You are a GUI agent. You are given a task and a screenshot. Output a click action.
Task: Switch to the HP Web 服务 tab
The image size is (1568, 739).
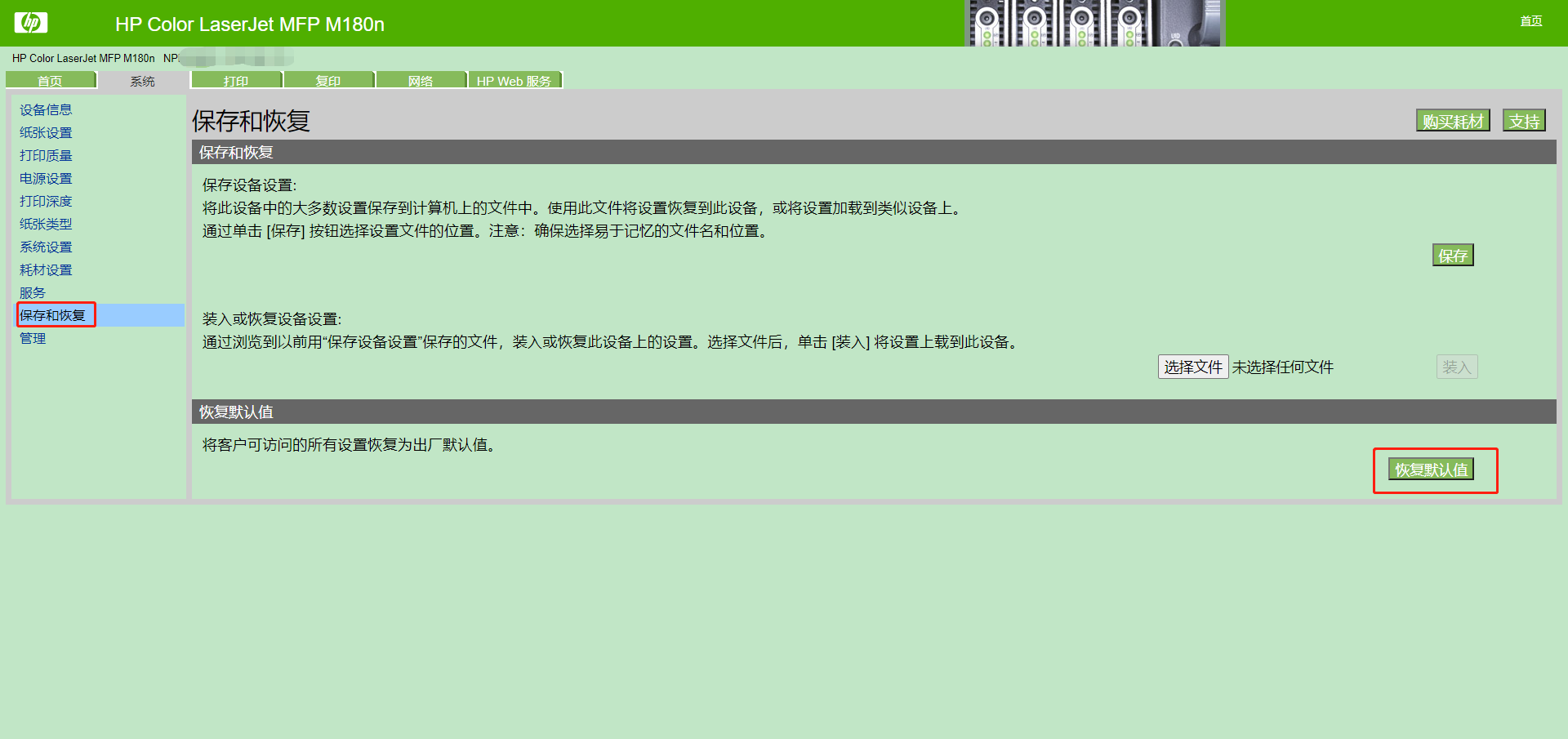[x=514, y=80]
